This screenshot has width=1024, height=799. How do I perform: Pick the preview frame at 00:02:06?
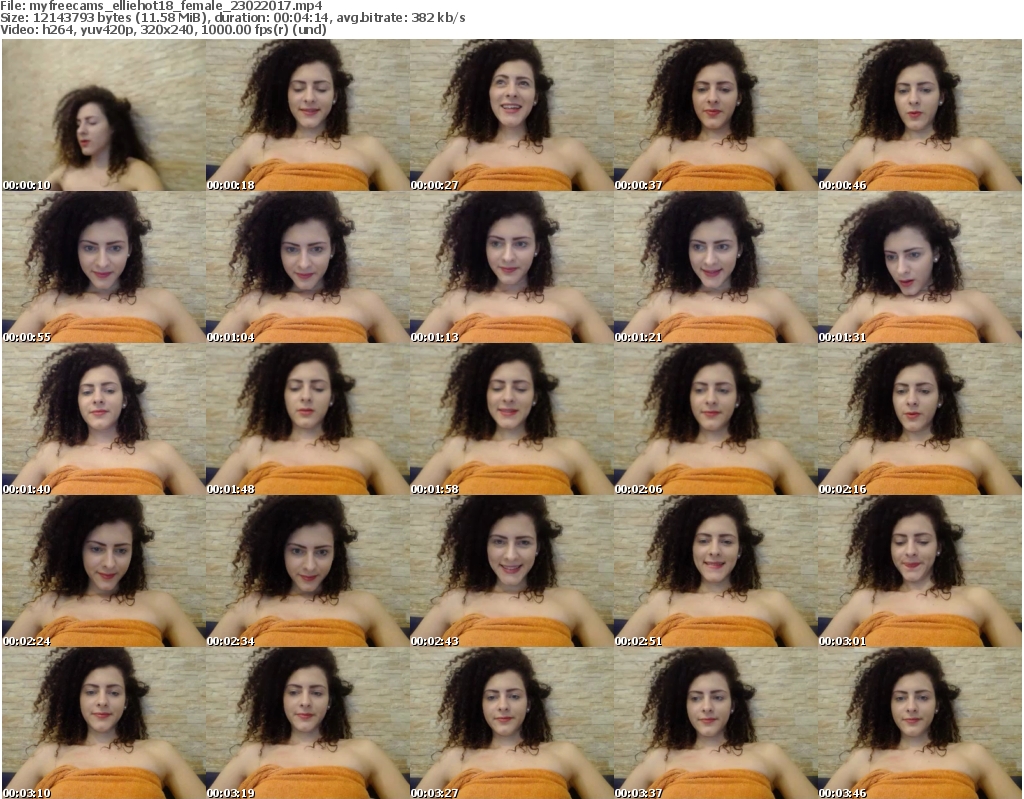[715, 419]
